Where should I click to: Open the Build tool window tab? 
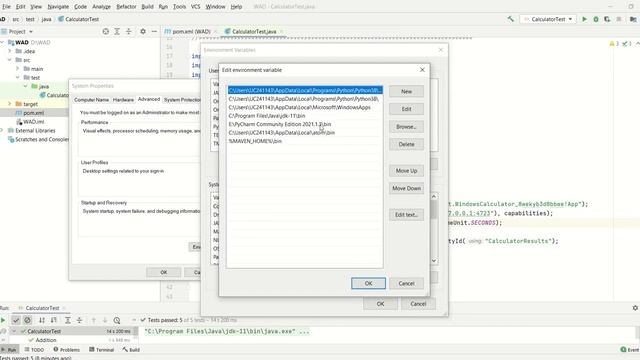(131, 350)
